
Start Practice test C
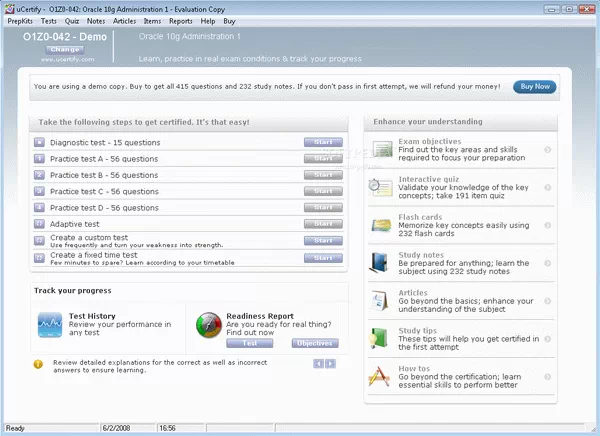pos(323,191)
